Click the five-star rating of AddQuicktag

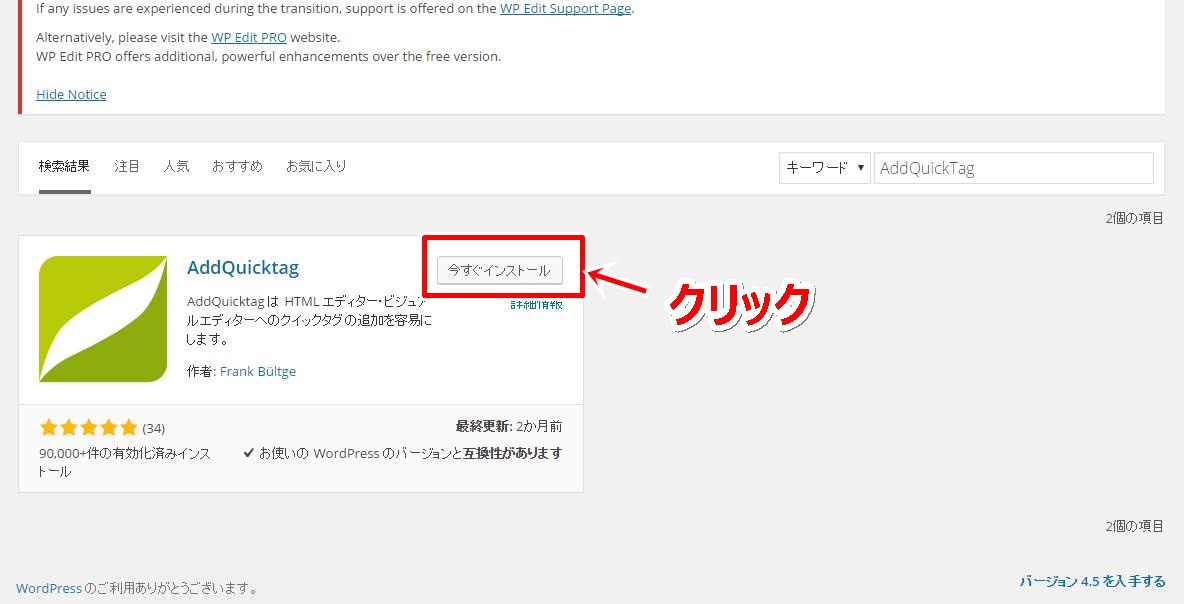pyautogui.click(x=88, y=428)
